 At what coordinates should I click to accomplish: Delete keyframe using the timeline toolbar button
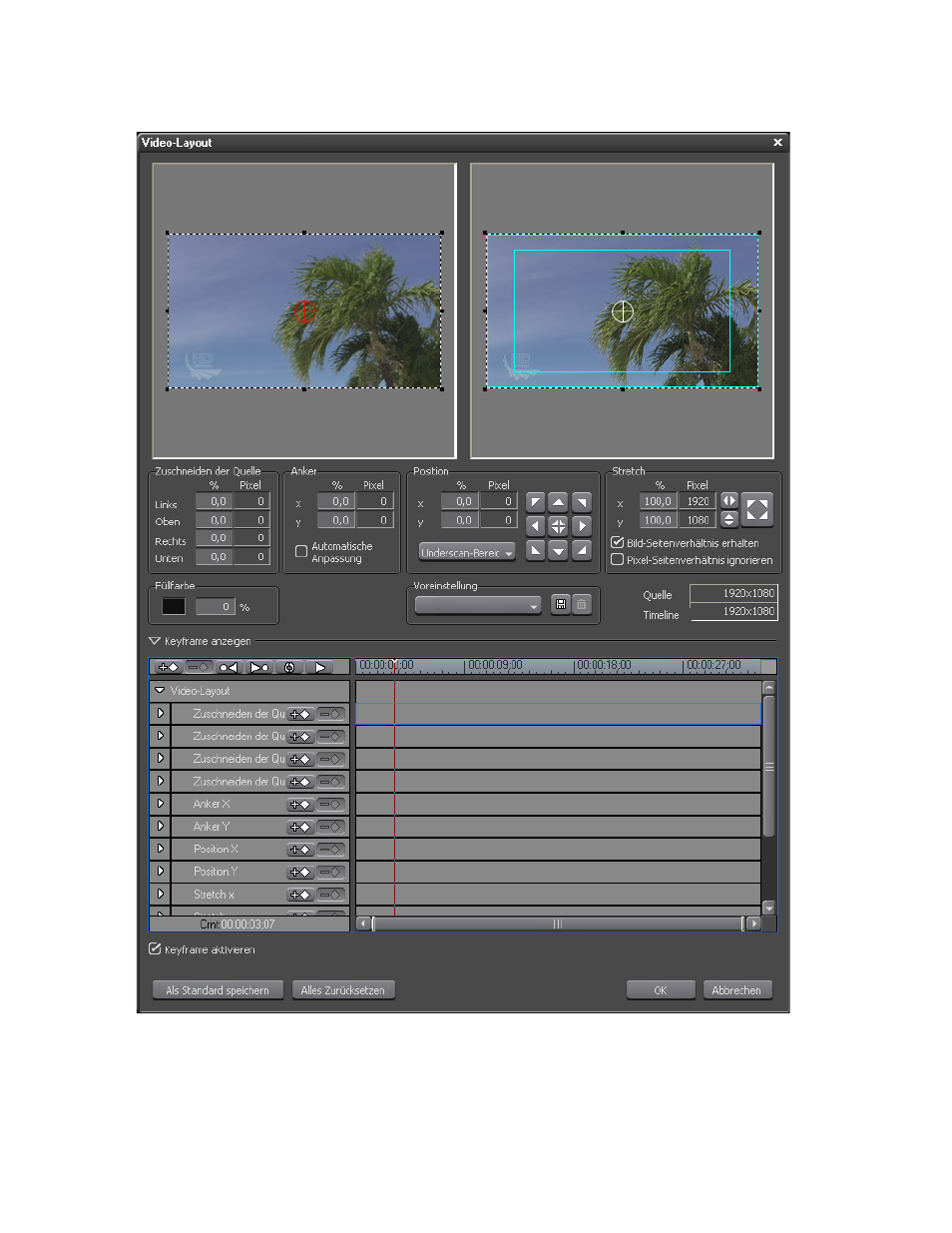[200, 667]
